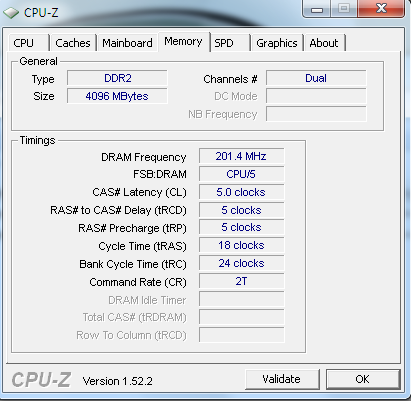Click the RAS# to CAS# Delay label
This screenshot has height=401, width=411.
[x=118, y=211]
